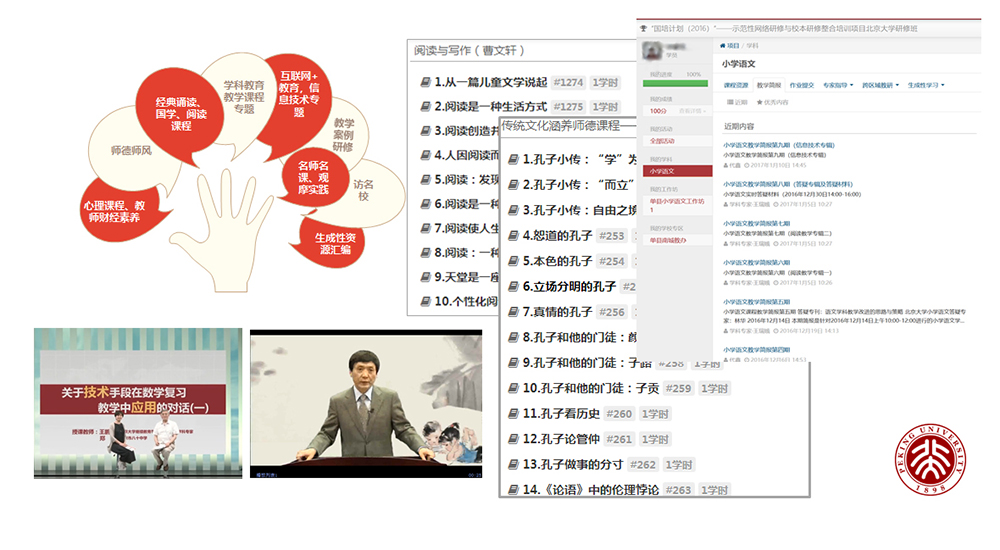Open 小学语文教学简报第五期 link

click(x=756, y=302)
